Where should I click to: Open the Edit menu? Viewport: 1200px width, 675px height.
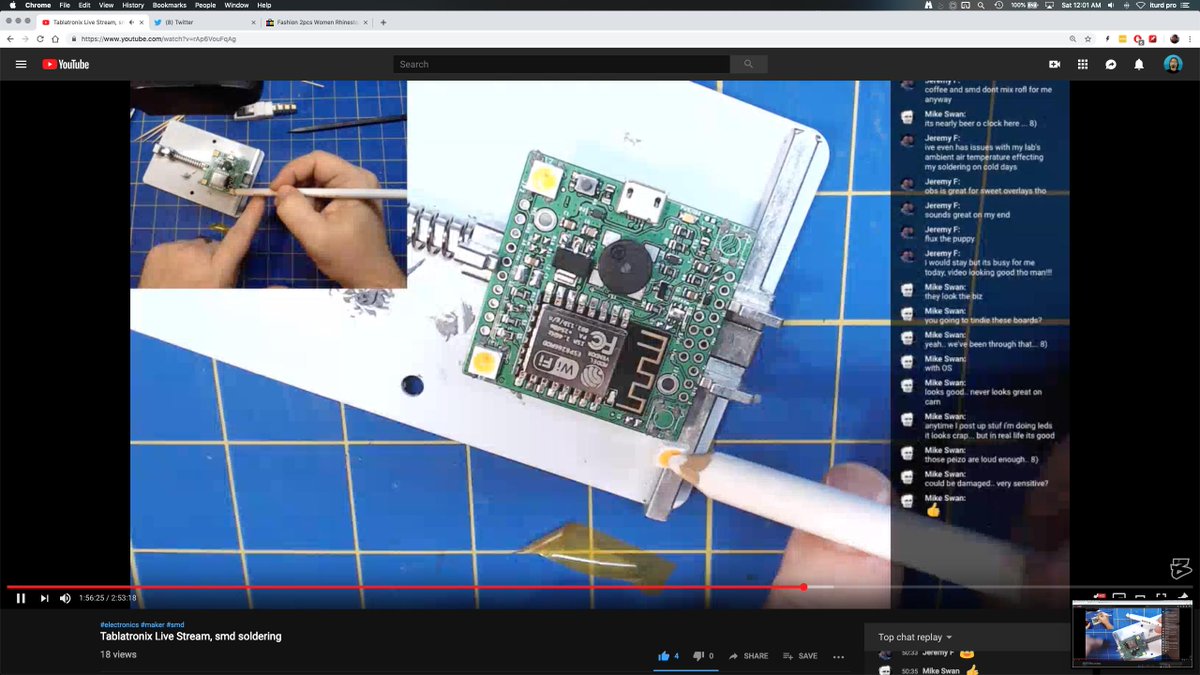[85, 5]
